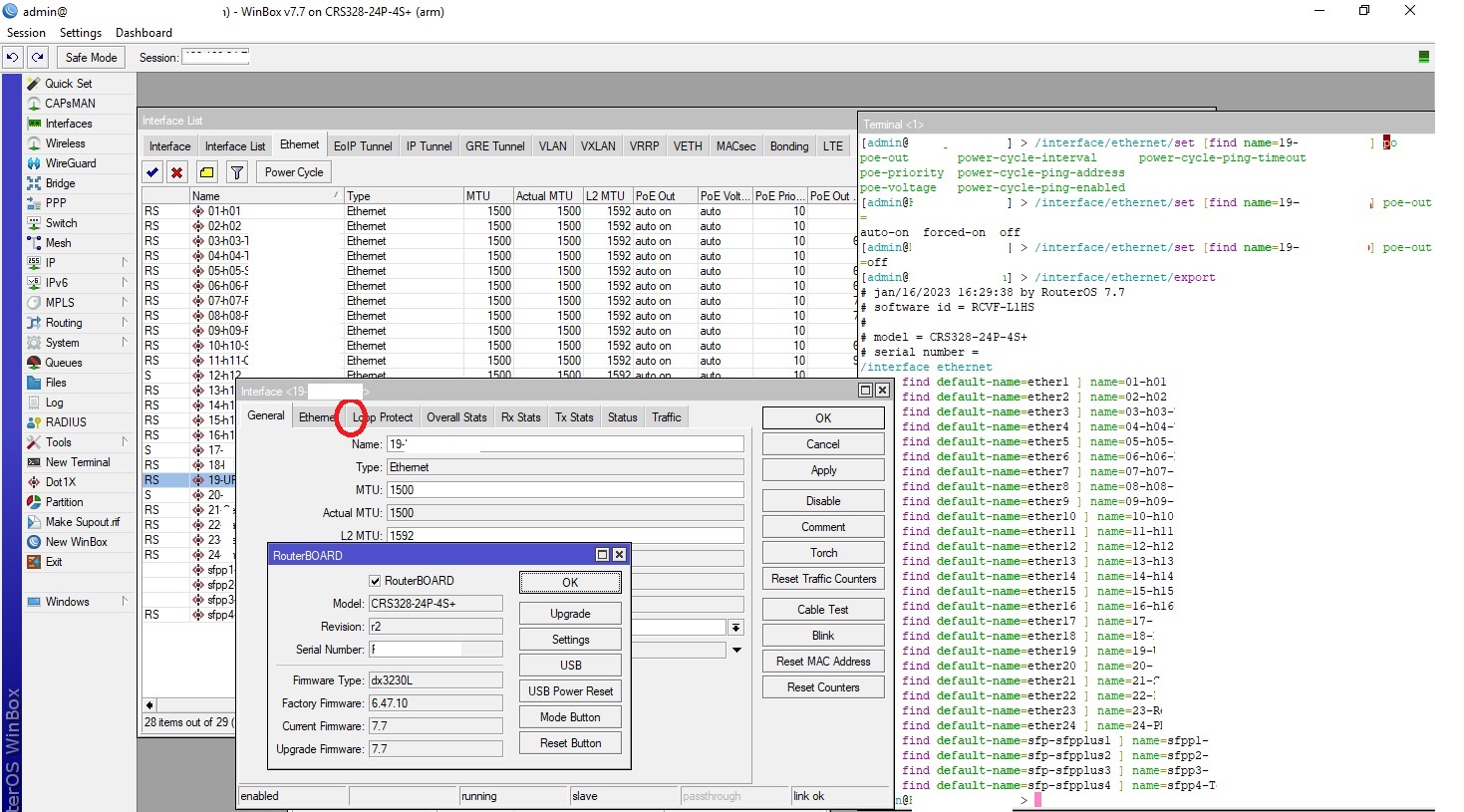Screen dimensions: 1464x812
Task: Close the RouterBOARD dialog
Action: coord(619,555)
